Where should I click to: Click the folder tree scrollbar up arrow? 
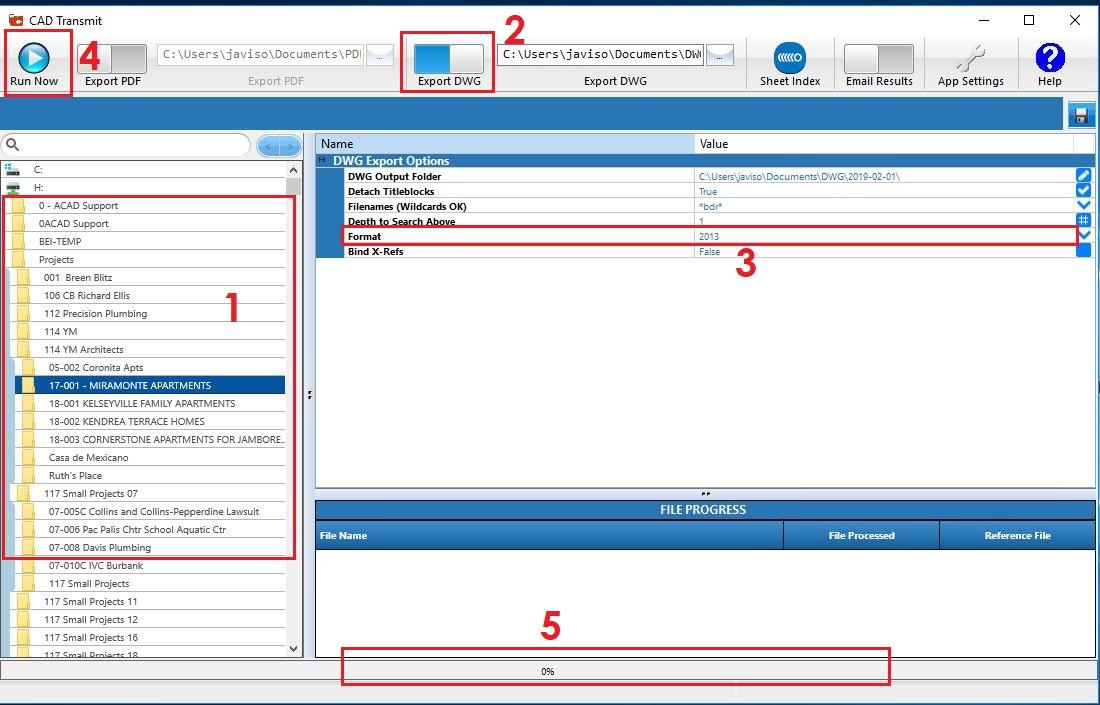click(294, 170)
